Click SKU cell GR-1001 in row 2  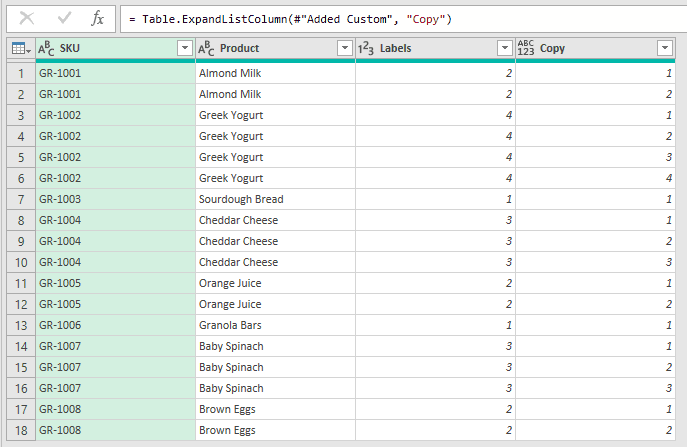point(115,94)
